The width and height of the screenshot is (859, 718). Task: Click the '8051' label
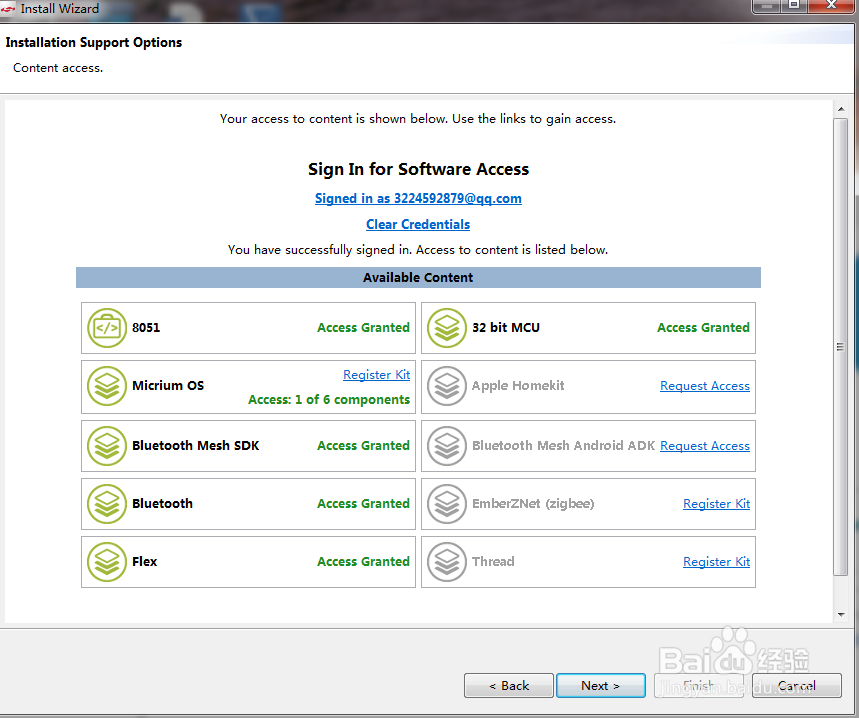click(146, 328)
